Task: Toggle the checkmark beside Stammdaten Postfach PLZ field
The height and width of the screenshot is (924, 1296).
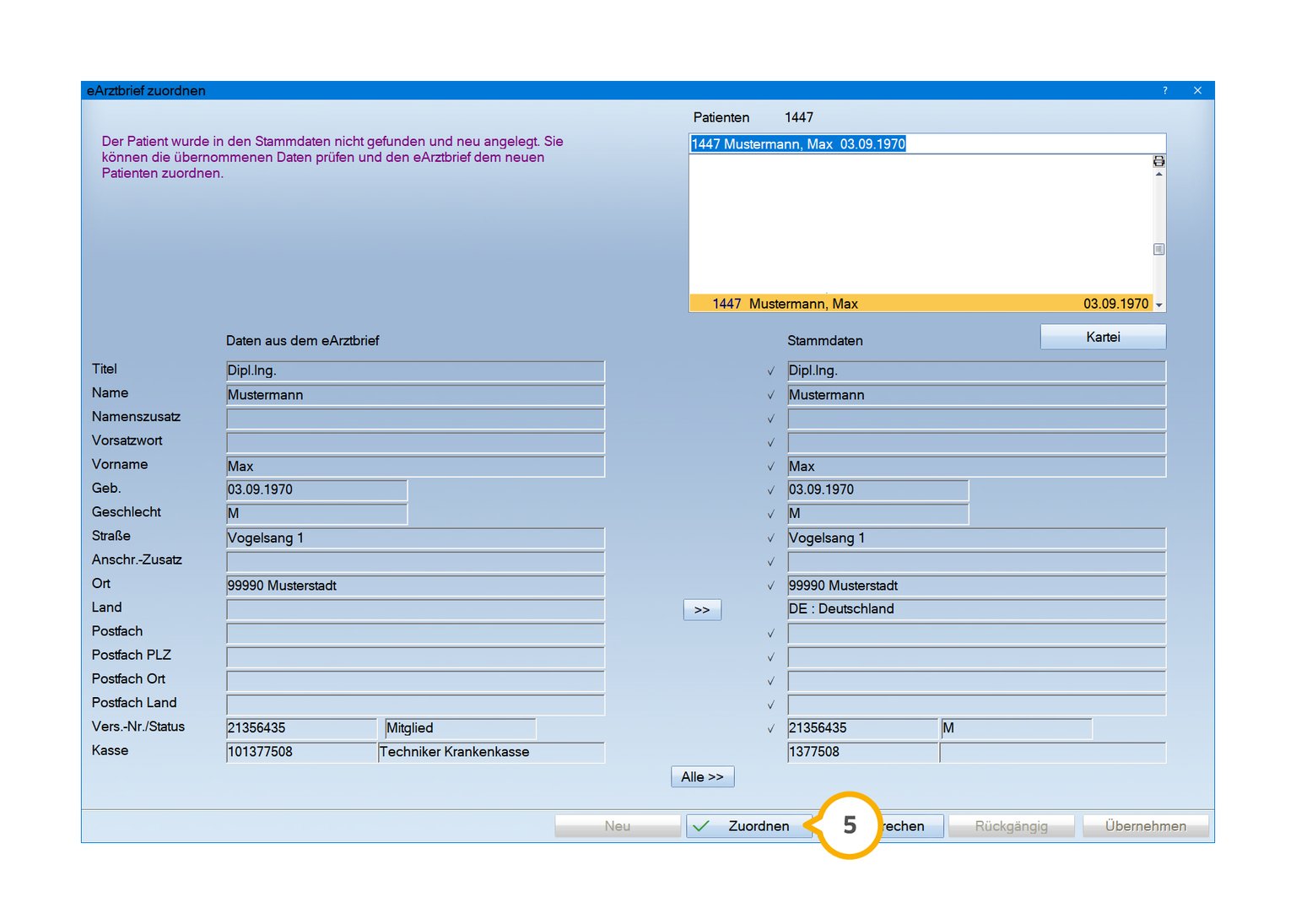Action: (770, 657)
